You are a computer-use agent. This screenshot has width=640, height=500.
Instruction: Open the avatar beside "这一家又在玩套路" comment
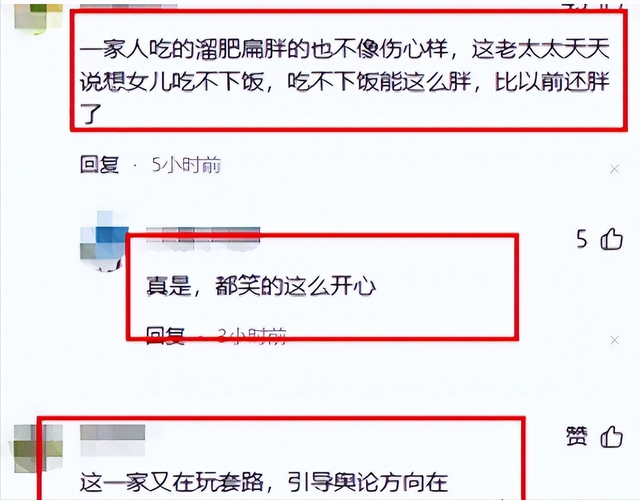coord(38,448)
